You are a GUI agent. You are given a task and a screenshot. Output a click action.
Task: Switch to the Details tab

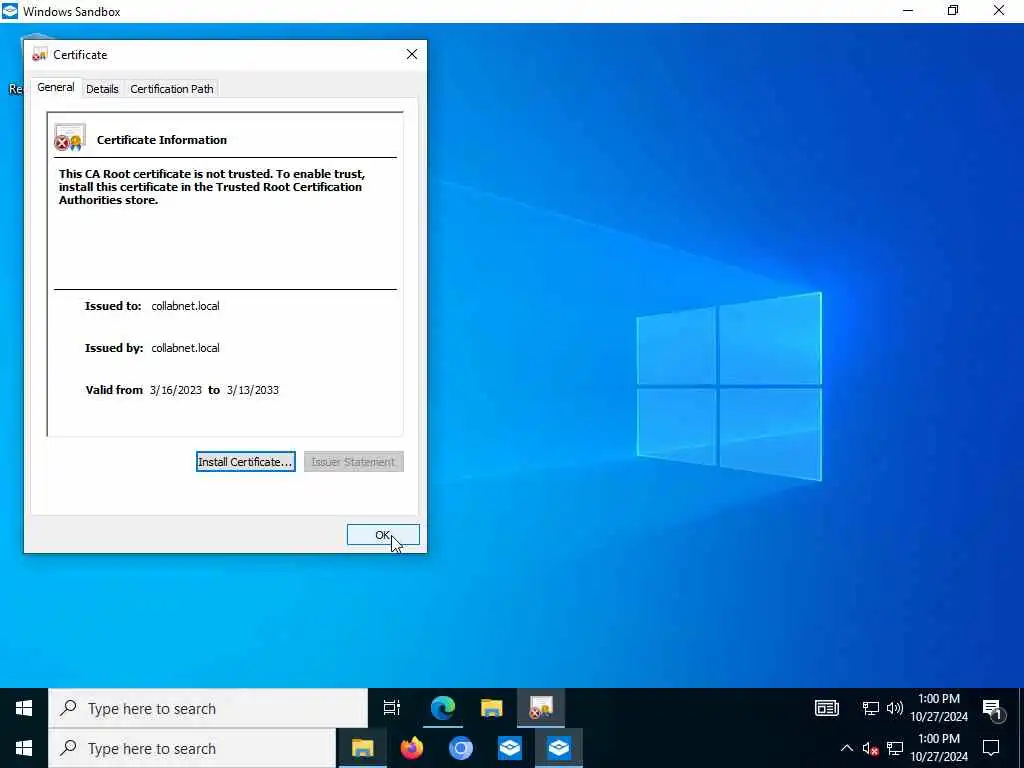point(103,89)
